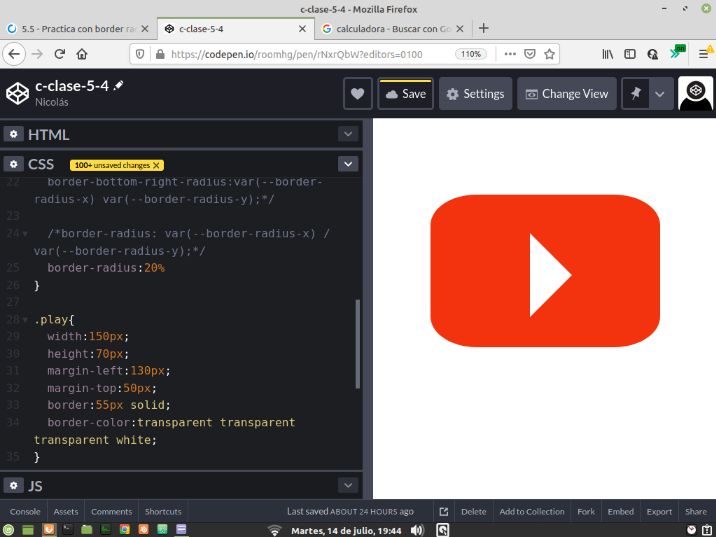Fork this pen
The height and width of the screenshot is (537, 716).
pyautogui.click(x=586, y=512)
